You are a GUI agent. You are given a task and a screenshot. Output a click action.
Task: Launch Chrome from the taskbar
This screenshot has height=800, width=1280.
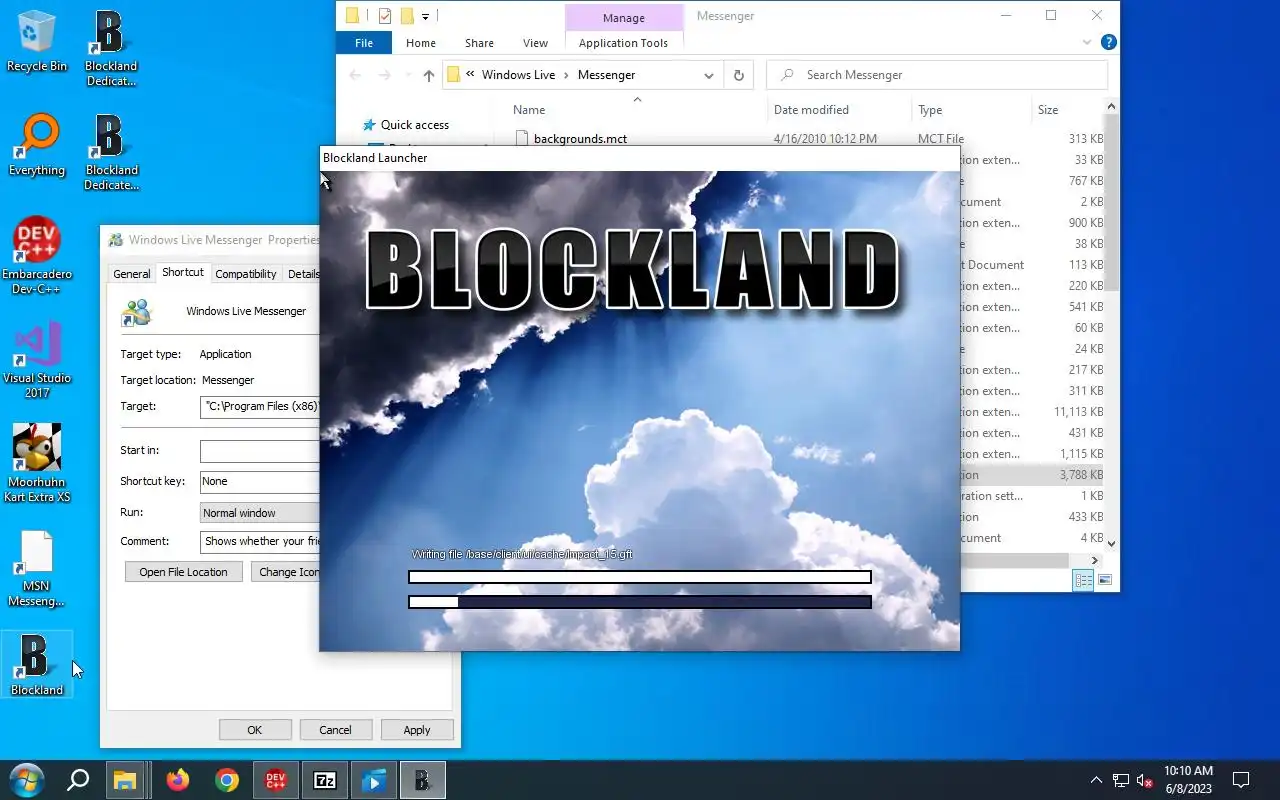point(227,780)
